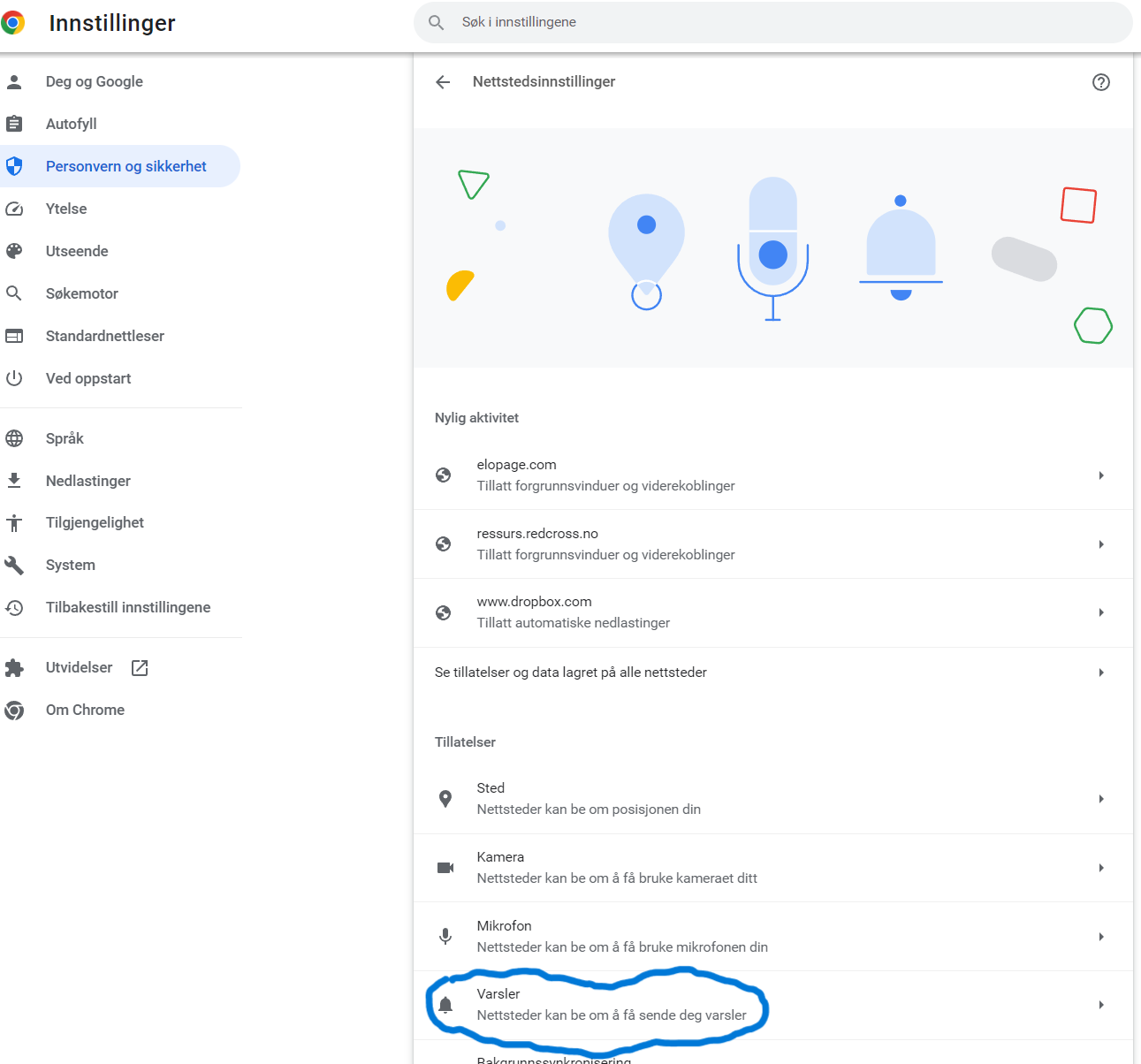Screen dimensions: 1141x1064
Task: Expand the www.dropbox.com entry arrow
Action: point(1100,612)
